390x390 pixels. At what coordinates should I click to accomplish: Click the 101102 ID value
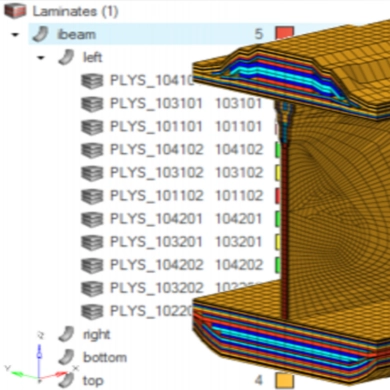pos(239,196)
